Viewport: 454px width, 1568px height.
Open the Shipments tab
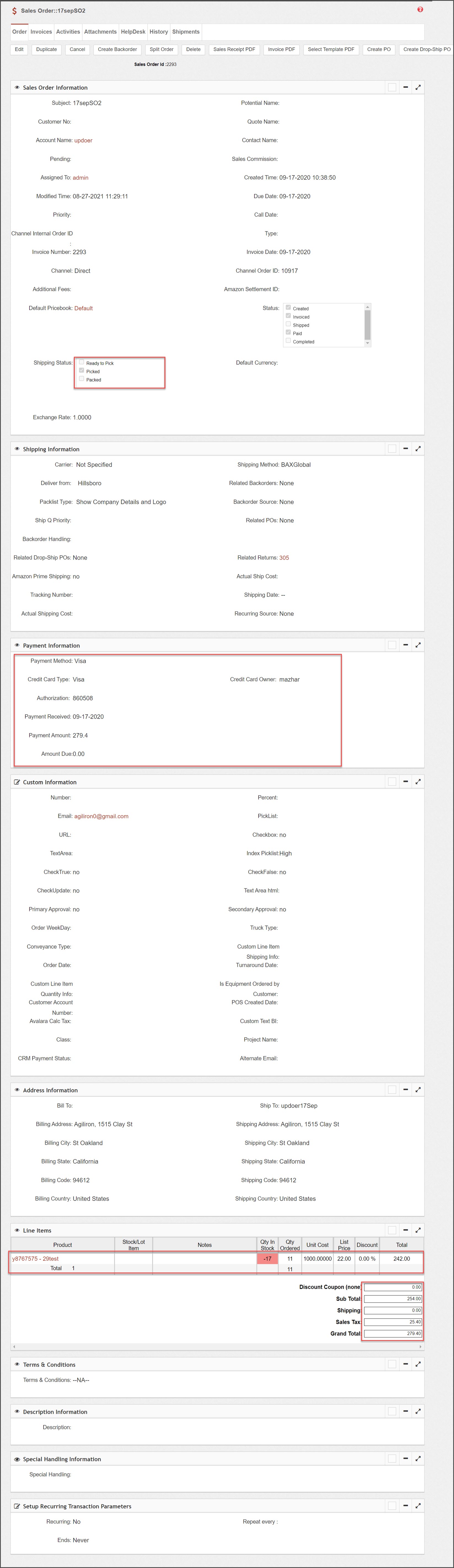coord(186,32)
